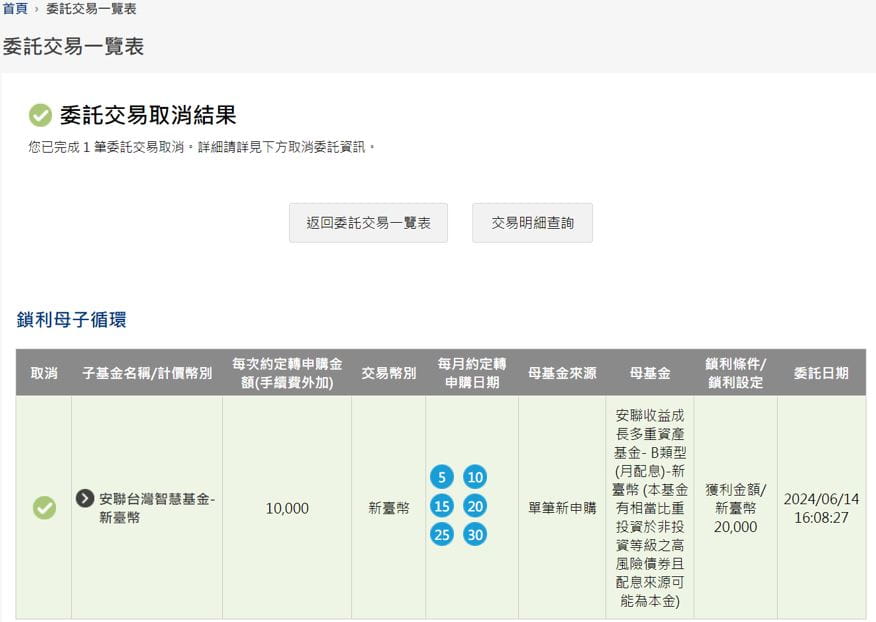Go to 首頁 in the breadcrumb
The width and height of the screenshot is (876, 622).
(15, 9)
